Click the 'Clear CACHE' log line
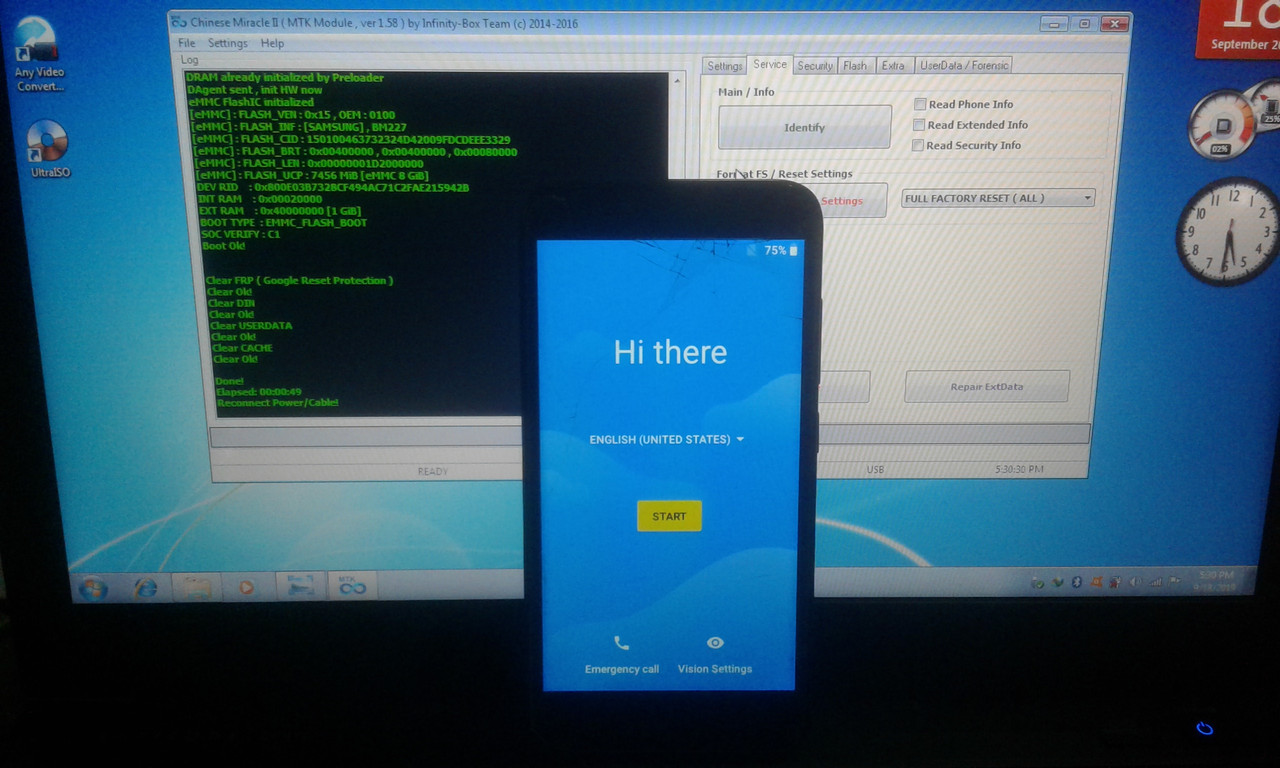Image resolution: width=1280 pixels, height=768 pixels. 242,348
